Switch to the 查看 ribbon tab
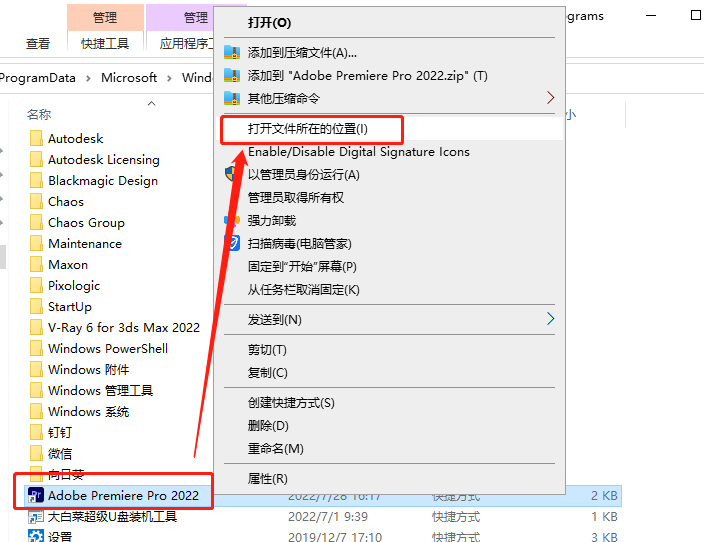Image resolution: width=704 pixels, height=542 pixels. [38, 44]
